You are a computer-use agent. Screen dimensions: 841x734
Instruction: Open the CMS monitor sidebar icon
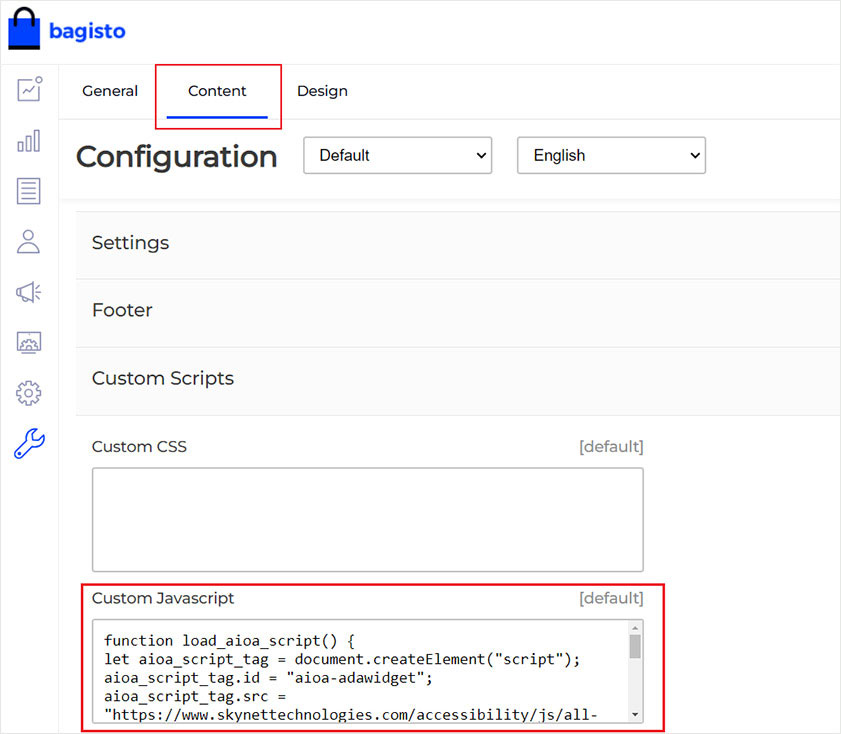point(29,343)
